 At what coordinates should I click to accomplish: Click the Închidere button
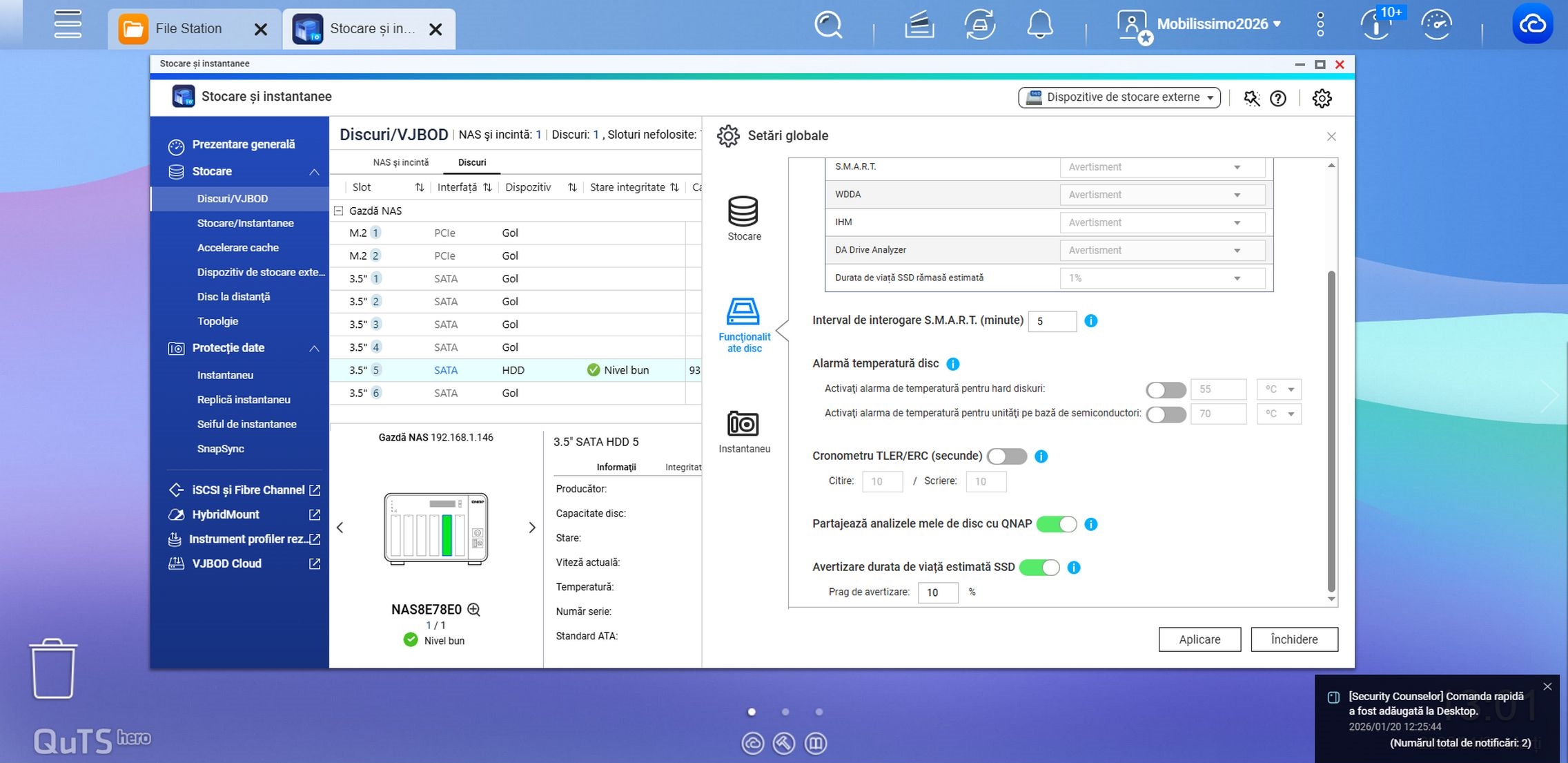pyautogui.click(x=1293, y=639)
